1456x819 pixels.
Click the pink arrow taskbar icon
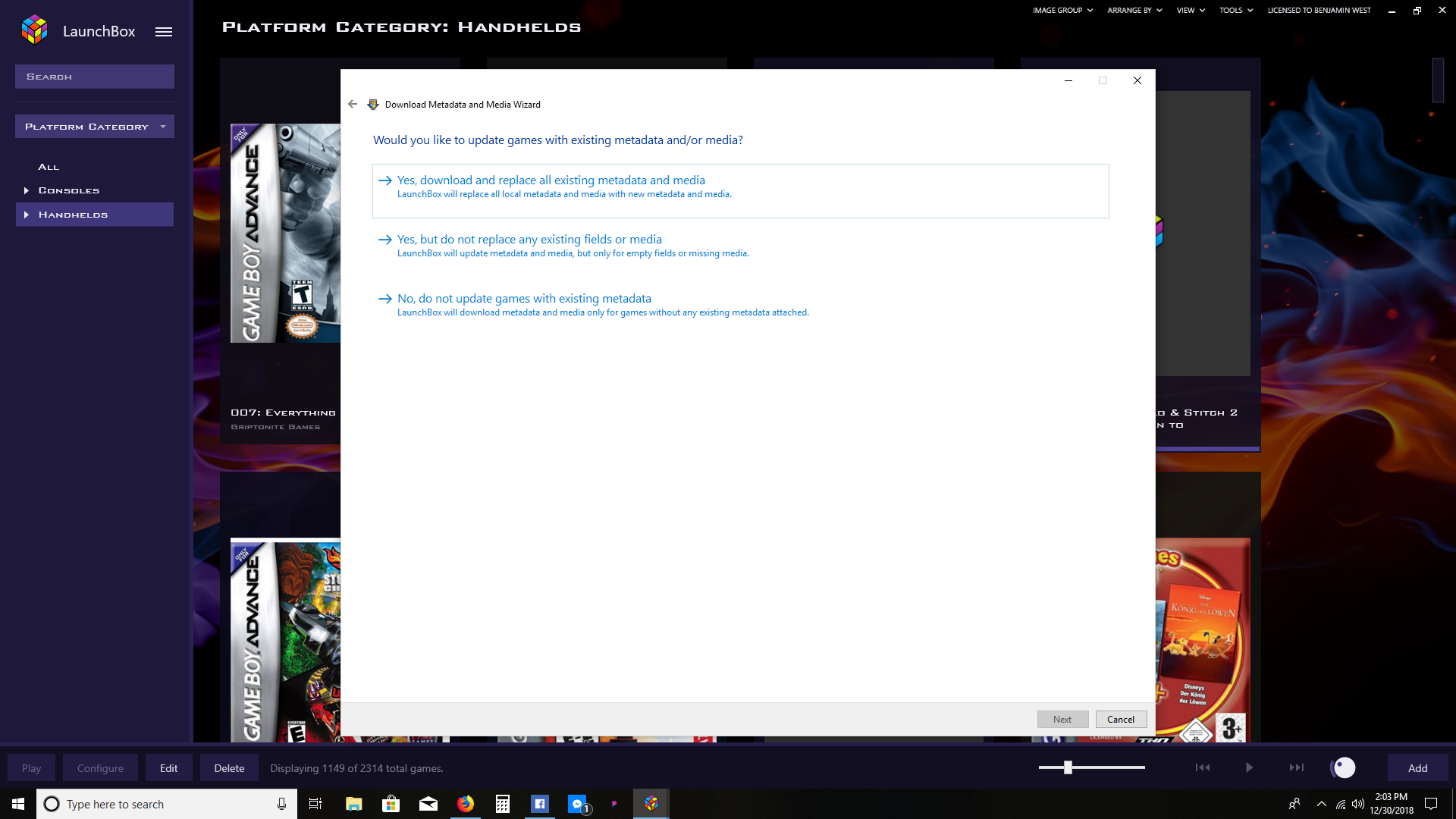click(x=614, y=804)
